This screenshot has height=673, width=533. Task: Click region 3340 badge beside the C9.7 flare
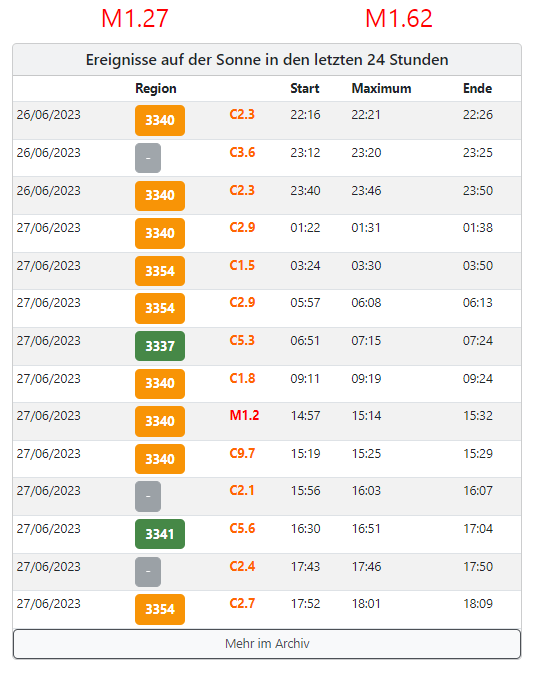pyautogui.click(x=160, y=459)
